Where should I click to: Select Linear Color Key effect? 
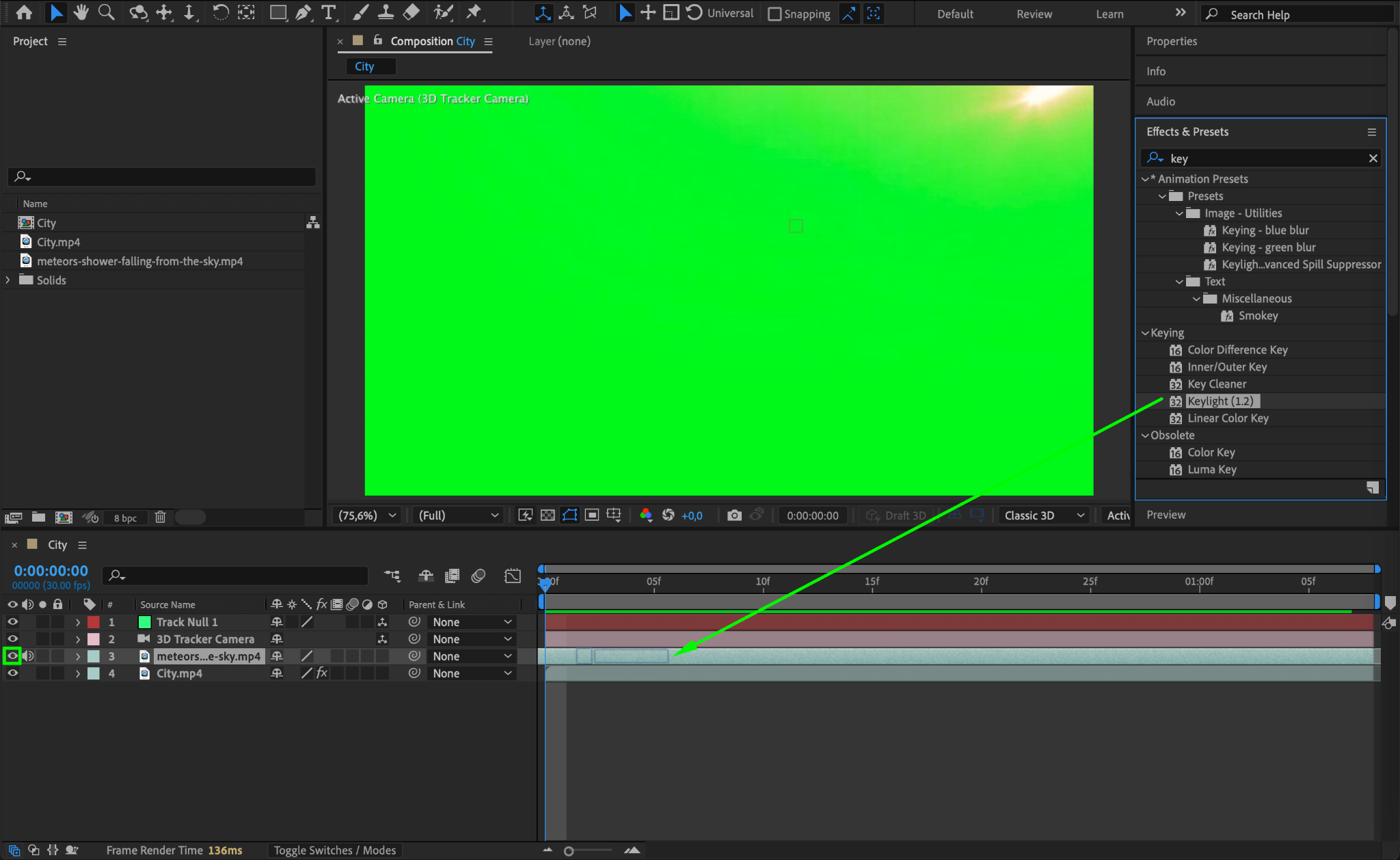(1228, 418)
